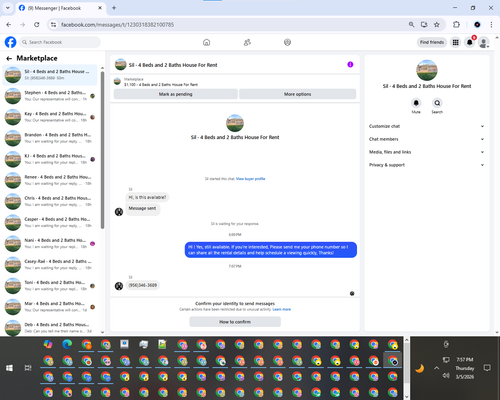This screenshot has height=400, width=500.
Task: Click the purple conversation info icon
Action: tap(350, 64)
